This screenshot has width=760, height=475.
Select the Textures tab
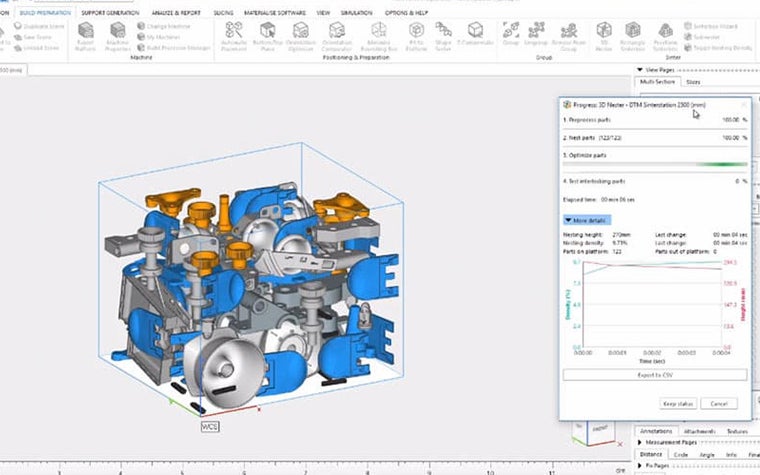737,431
